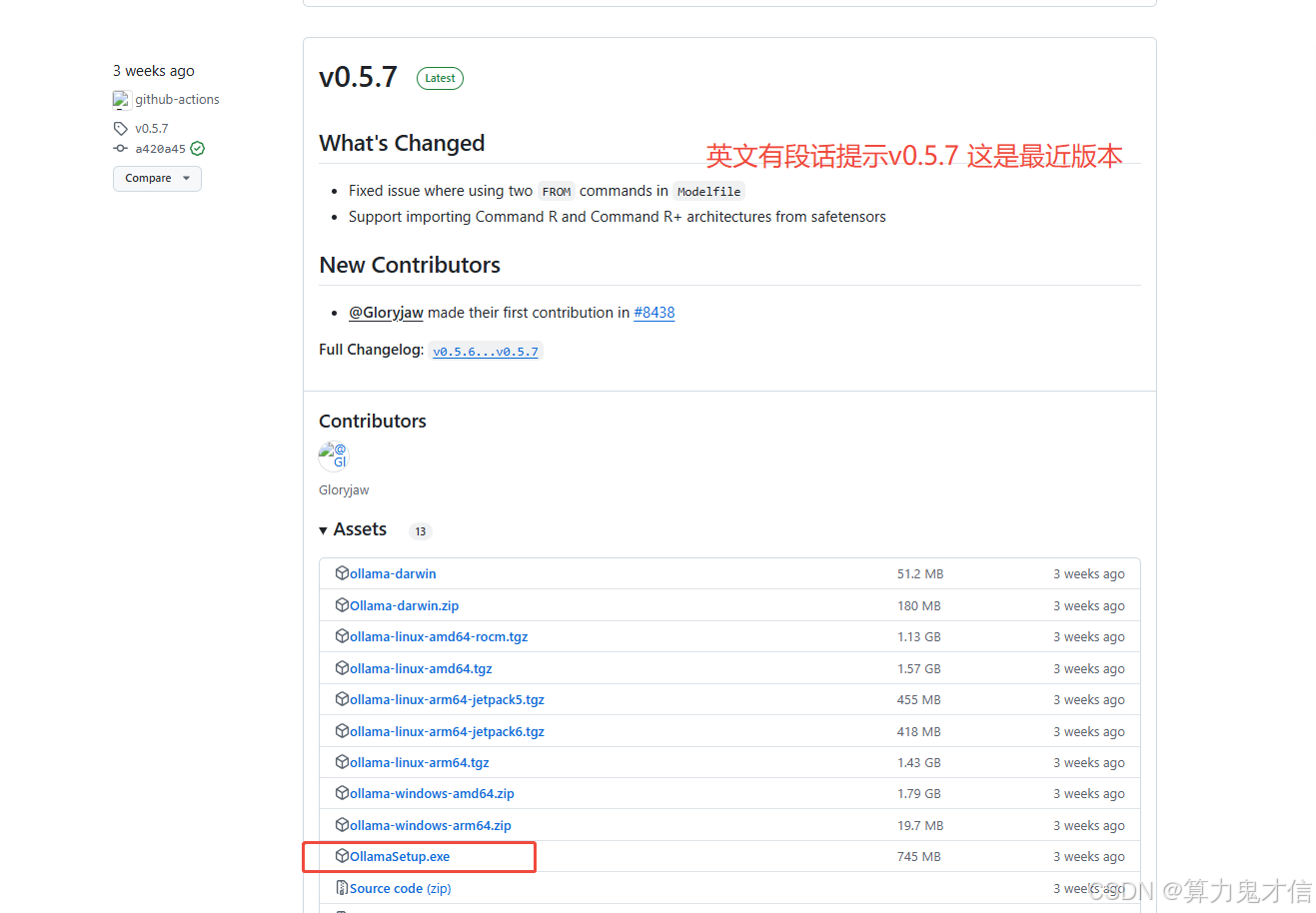Click the FROM code snippet

[x=557, y=191]
